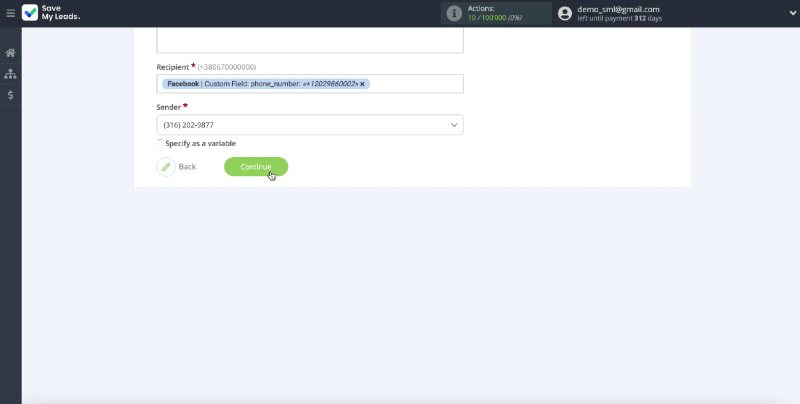Open the connections sitemap sidebar icon

pyautogui.click(x=10, y=74)
